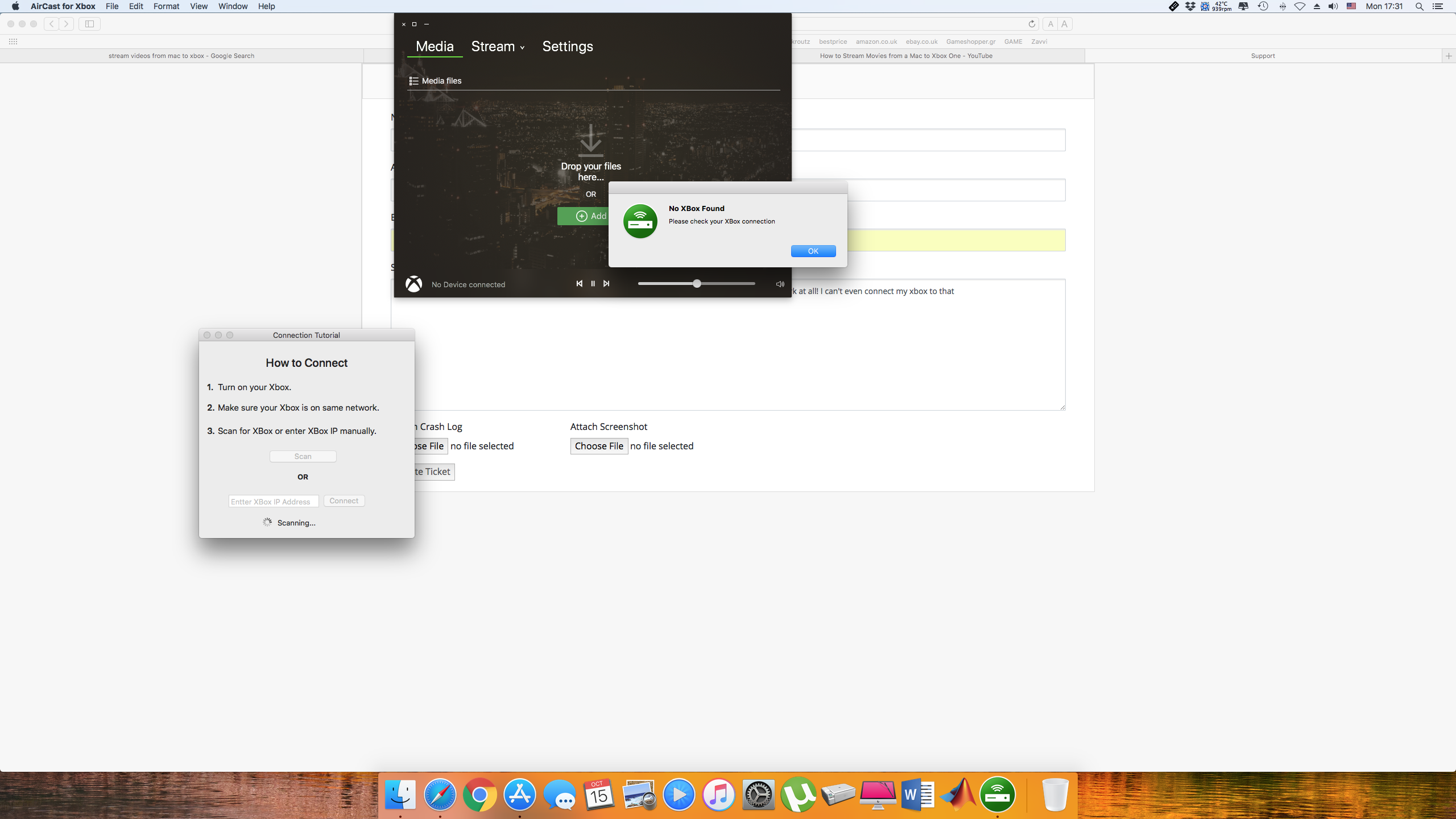Open System Preferences from the Dock
The height and width of the screenshot is (819, 1456).
[x=758, y=795]
